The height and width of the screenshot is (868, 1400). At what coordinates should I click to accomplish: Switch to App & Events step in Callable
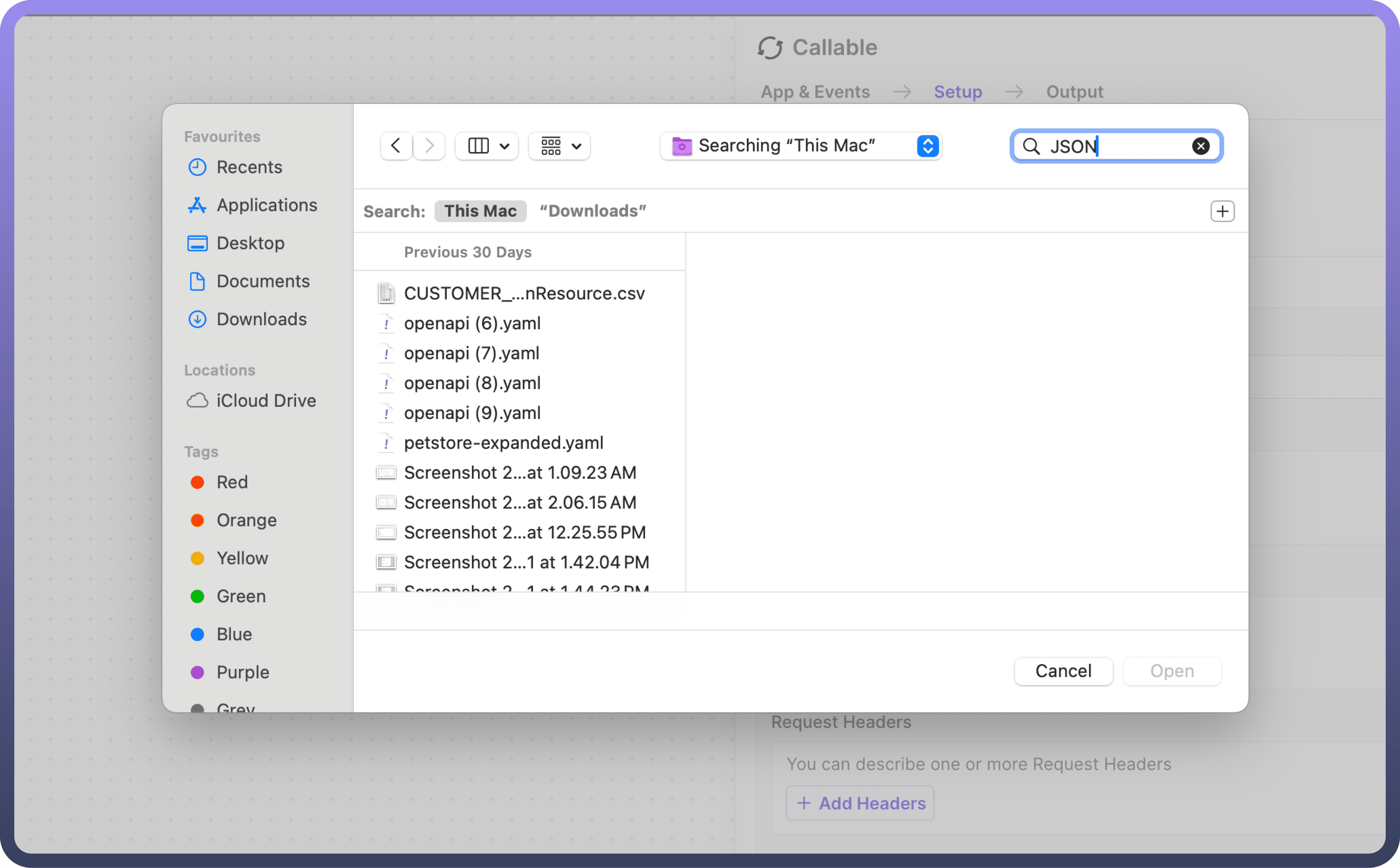pos(815,92)
